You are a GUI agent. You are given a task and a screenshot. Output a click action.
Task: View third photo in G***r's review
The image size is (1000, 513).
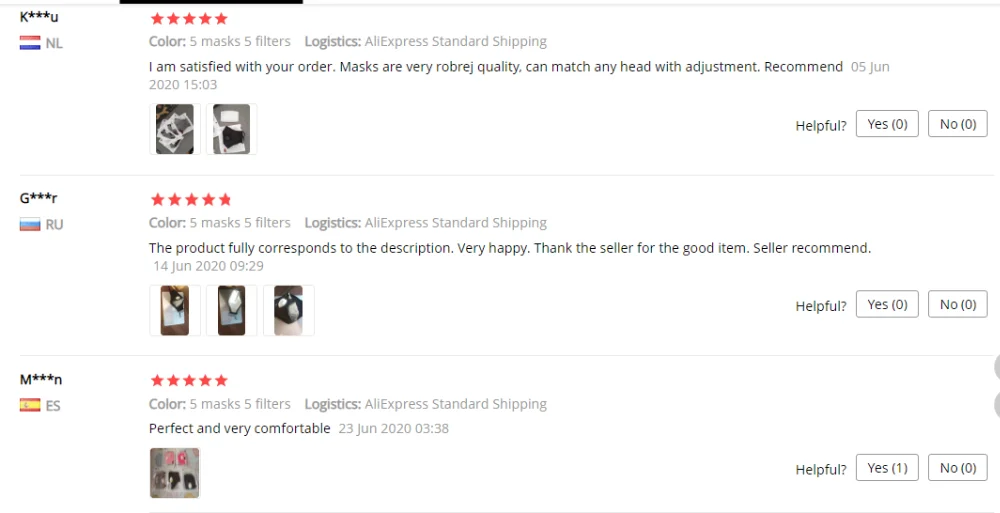288,310
